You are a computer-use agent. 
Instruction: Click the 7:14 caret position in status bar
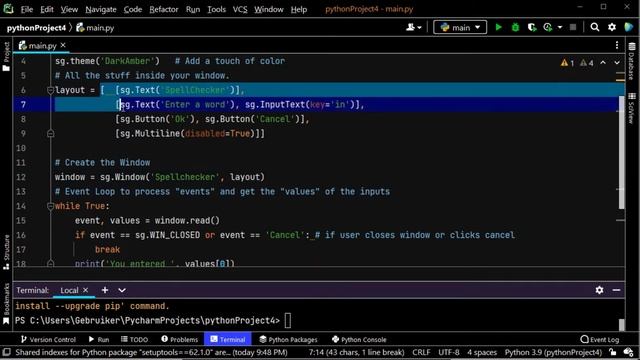[x=356, y=352]
